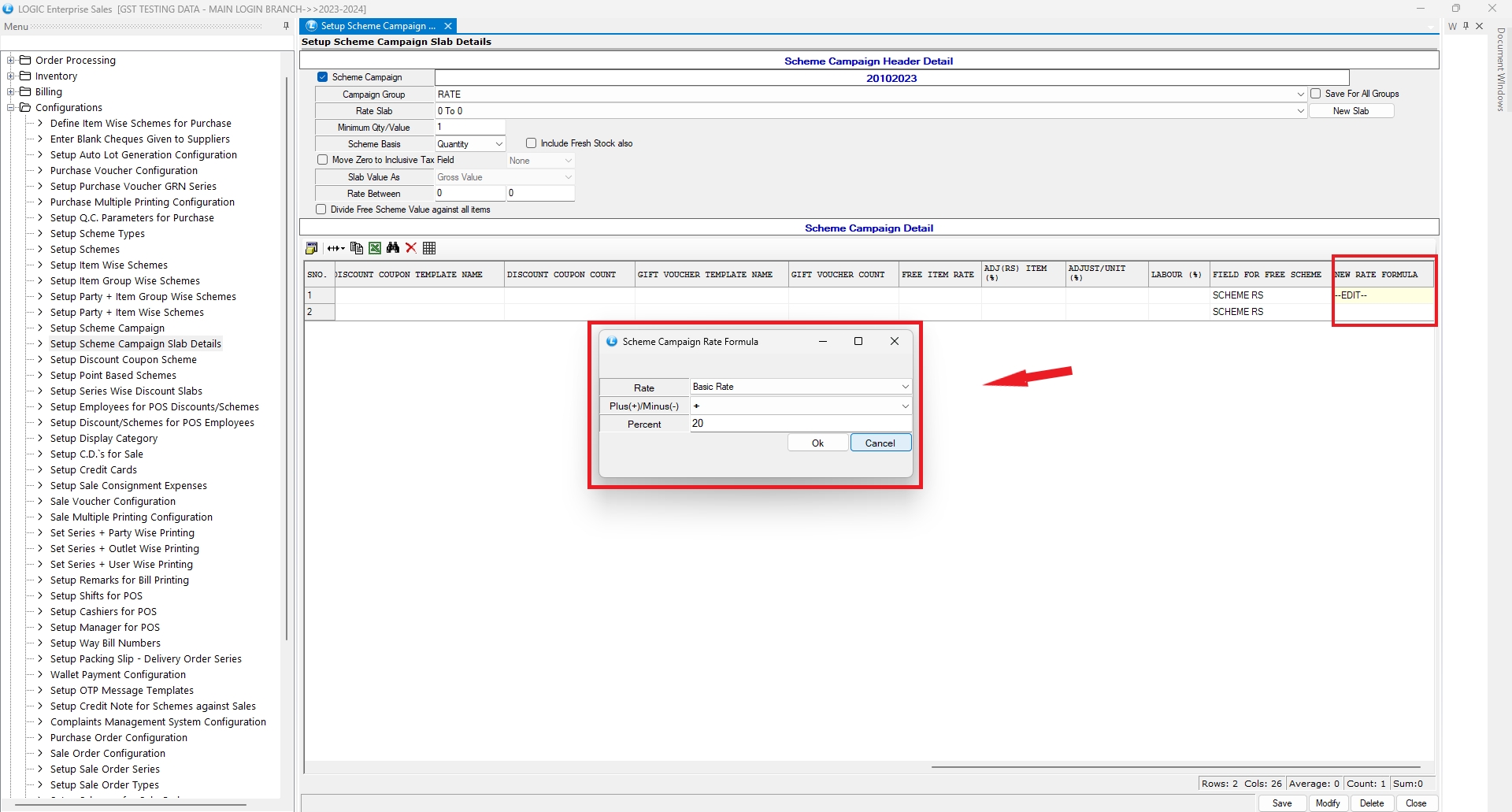Click the copy icon in grid toolbar
The image size is (1512, 812).
click(x=357, y=248)
